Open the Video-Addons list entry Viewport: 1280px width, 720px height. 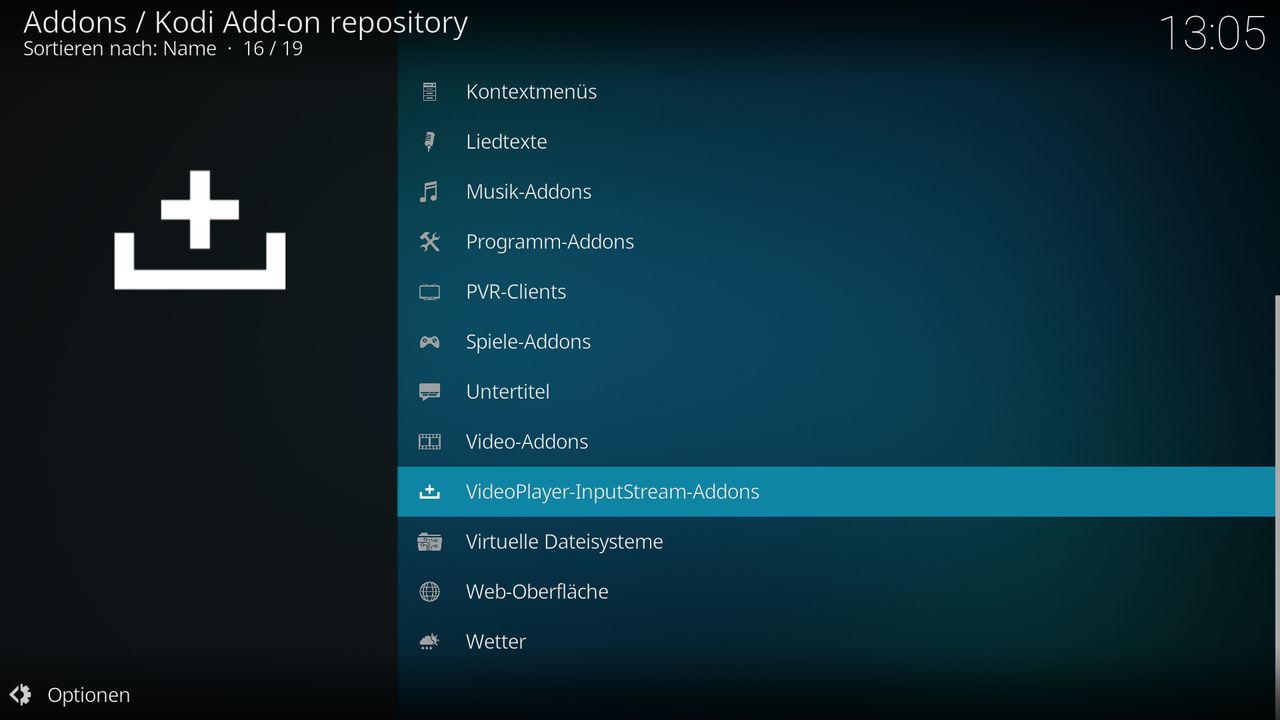[837, 442]
